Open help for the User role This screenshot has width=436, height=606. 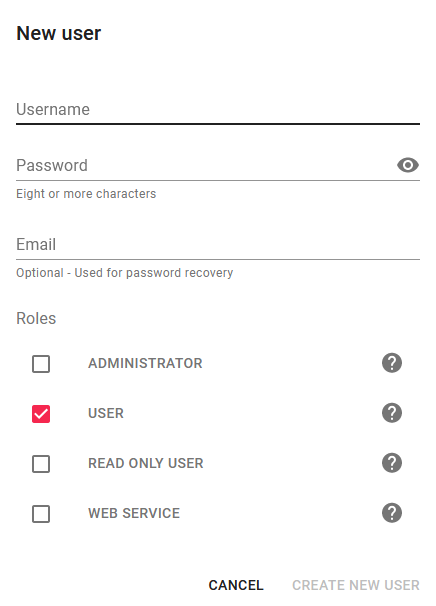pyautogui.click(x=392, y=413)
